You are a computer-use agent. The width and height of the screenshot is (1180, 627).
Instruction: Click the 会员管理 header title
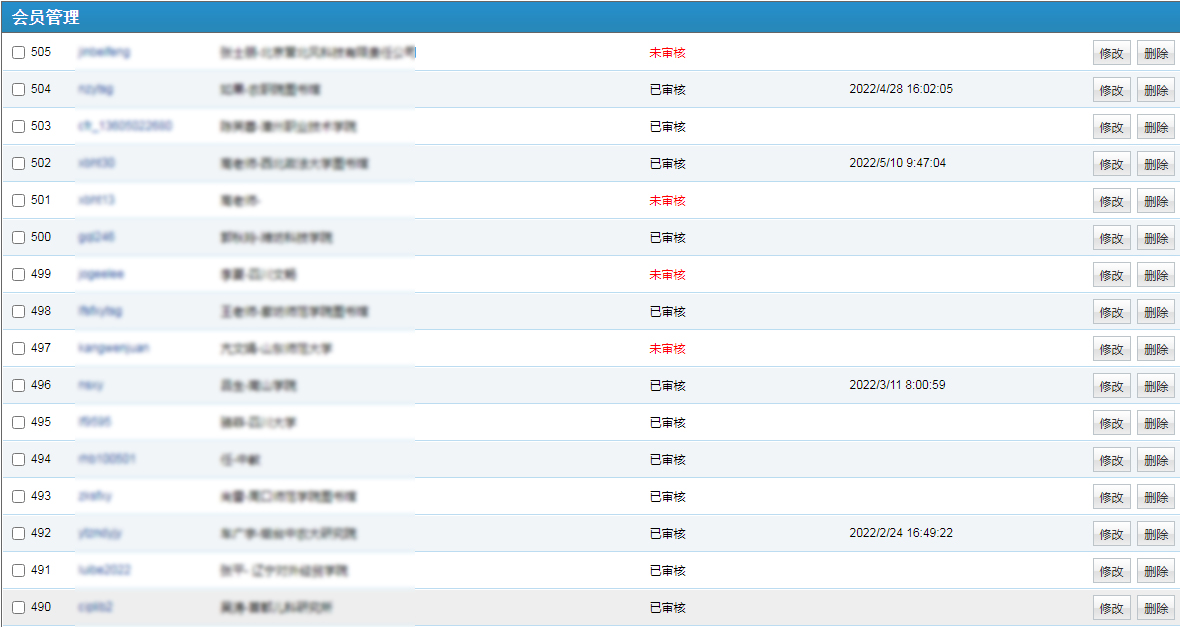click(46, 17)
